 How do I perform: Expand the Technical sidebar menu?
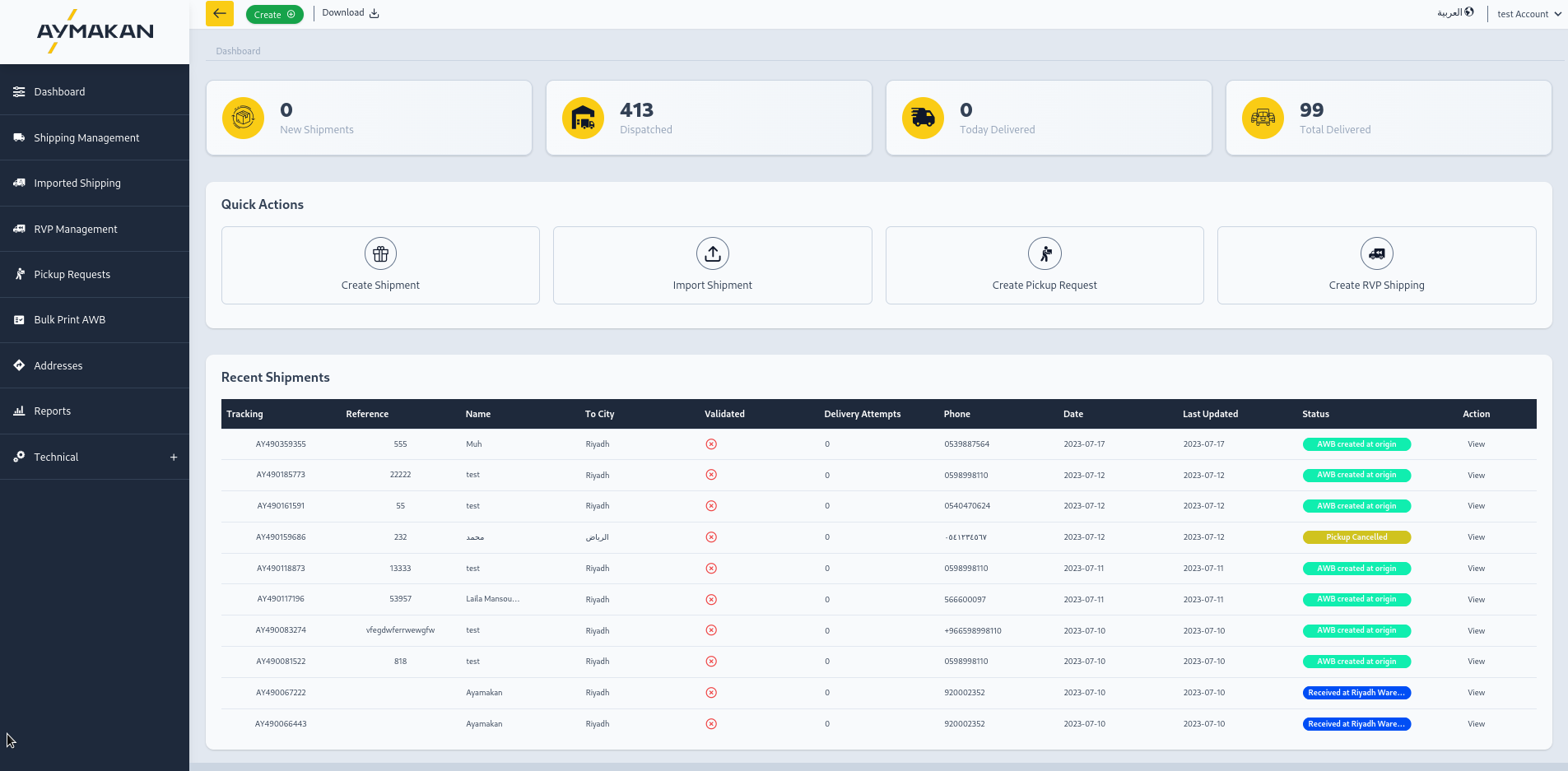[174, 457]
